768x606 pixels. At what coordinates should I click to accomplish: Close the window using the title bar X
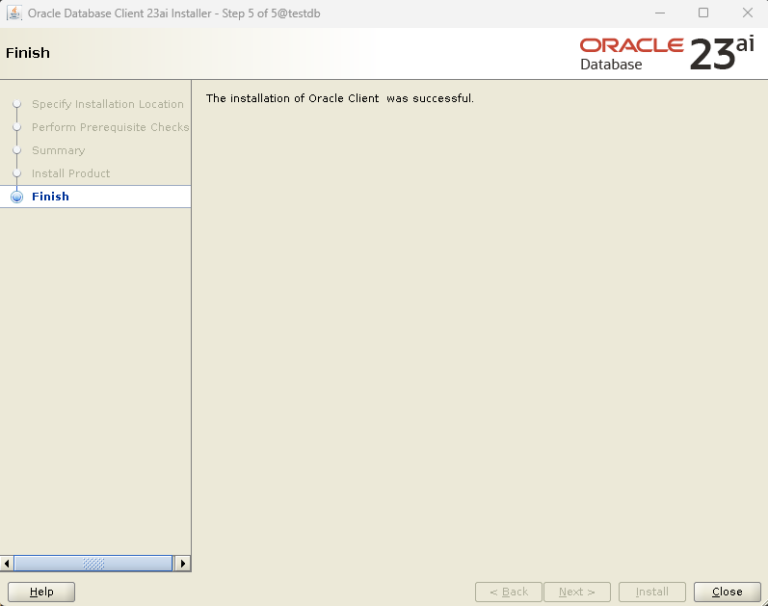(747, 13)
